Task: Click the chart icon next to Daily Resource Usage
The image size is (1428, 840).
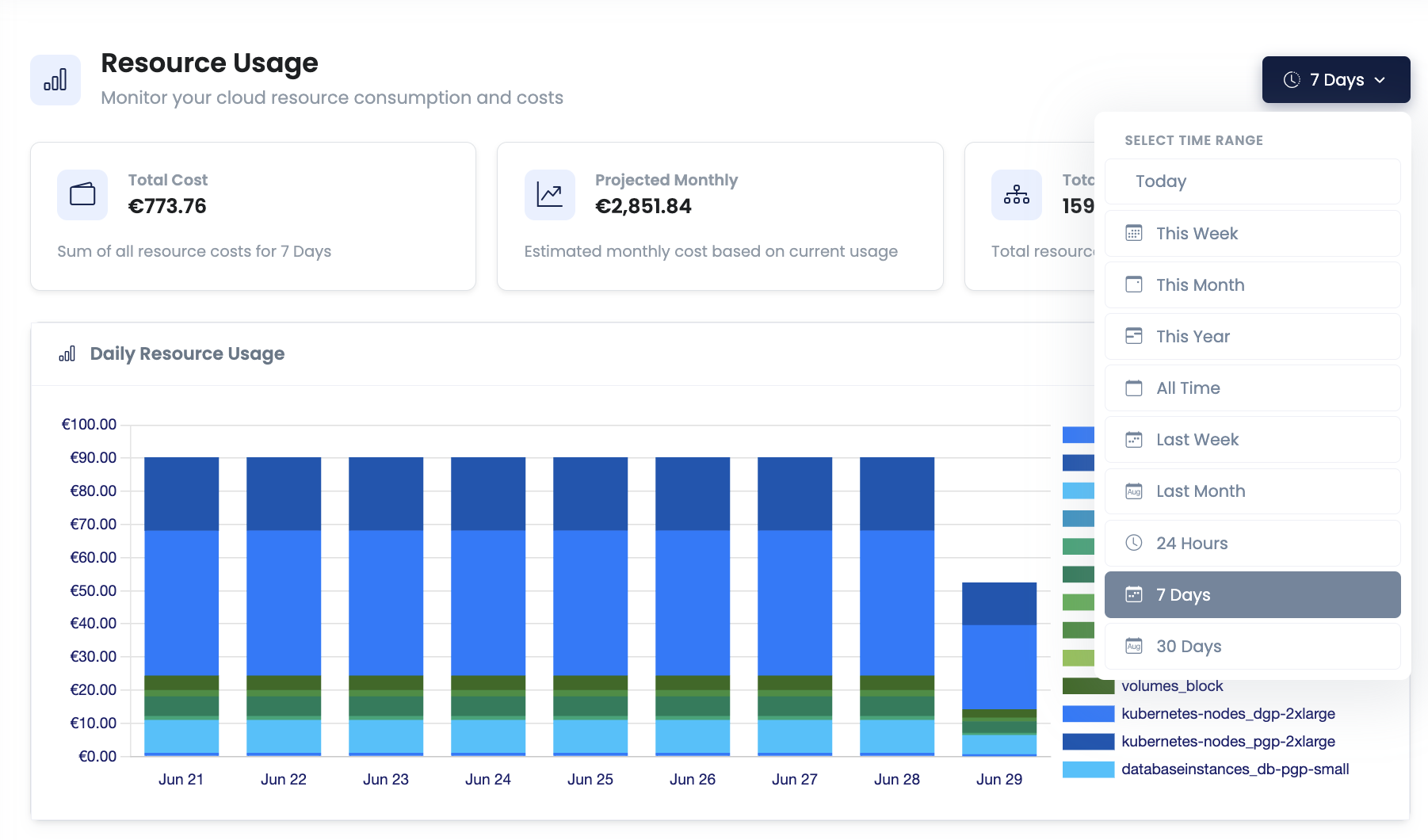Action: pos(67,353)
